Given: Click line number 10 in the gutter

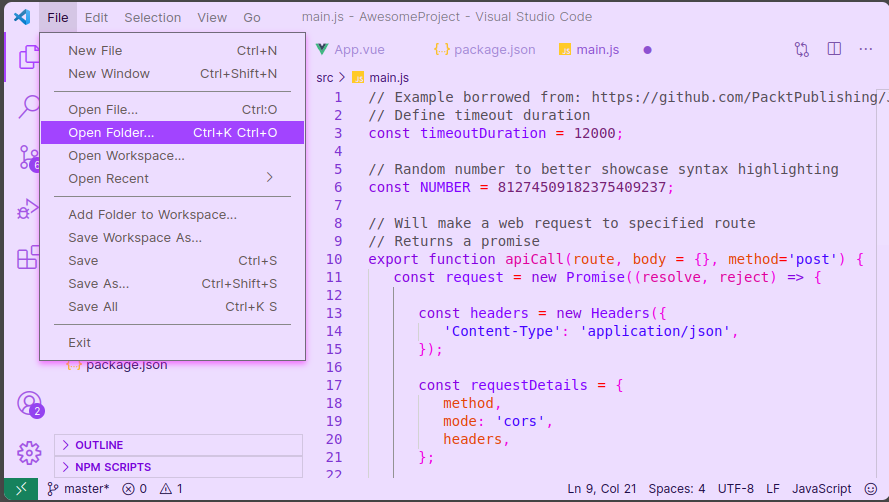Looking at the screenshot, I should point(334,259).
